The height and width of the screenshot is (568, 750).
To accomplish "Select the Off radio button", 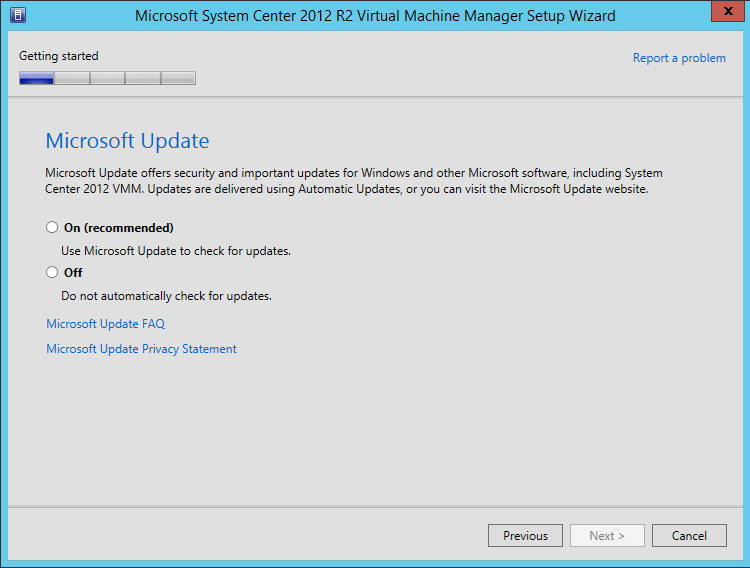I will click(52, 272).
